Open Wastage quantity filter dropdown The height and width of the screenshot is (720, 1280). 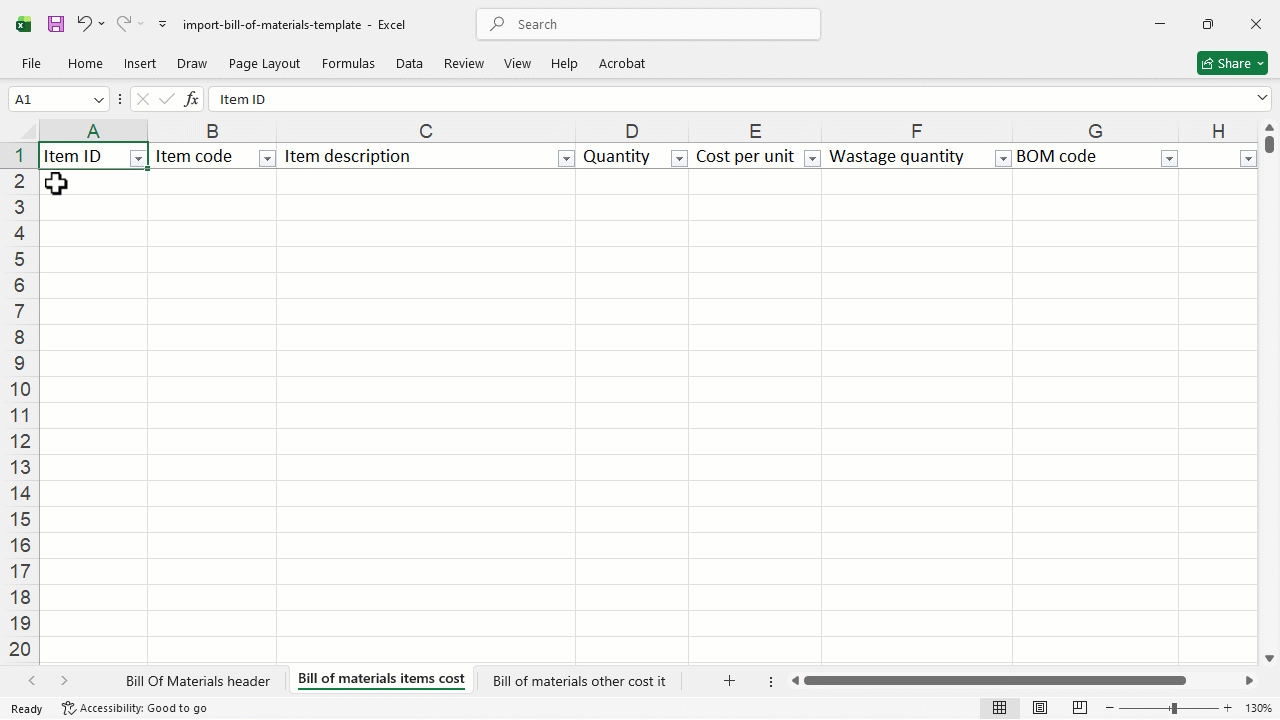tap(1003, 159)
